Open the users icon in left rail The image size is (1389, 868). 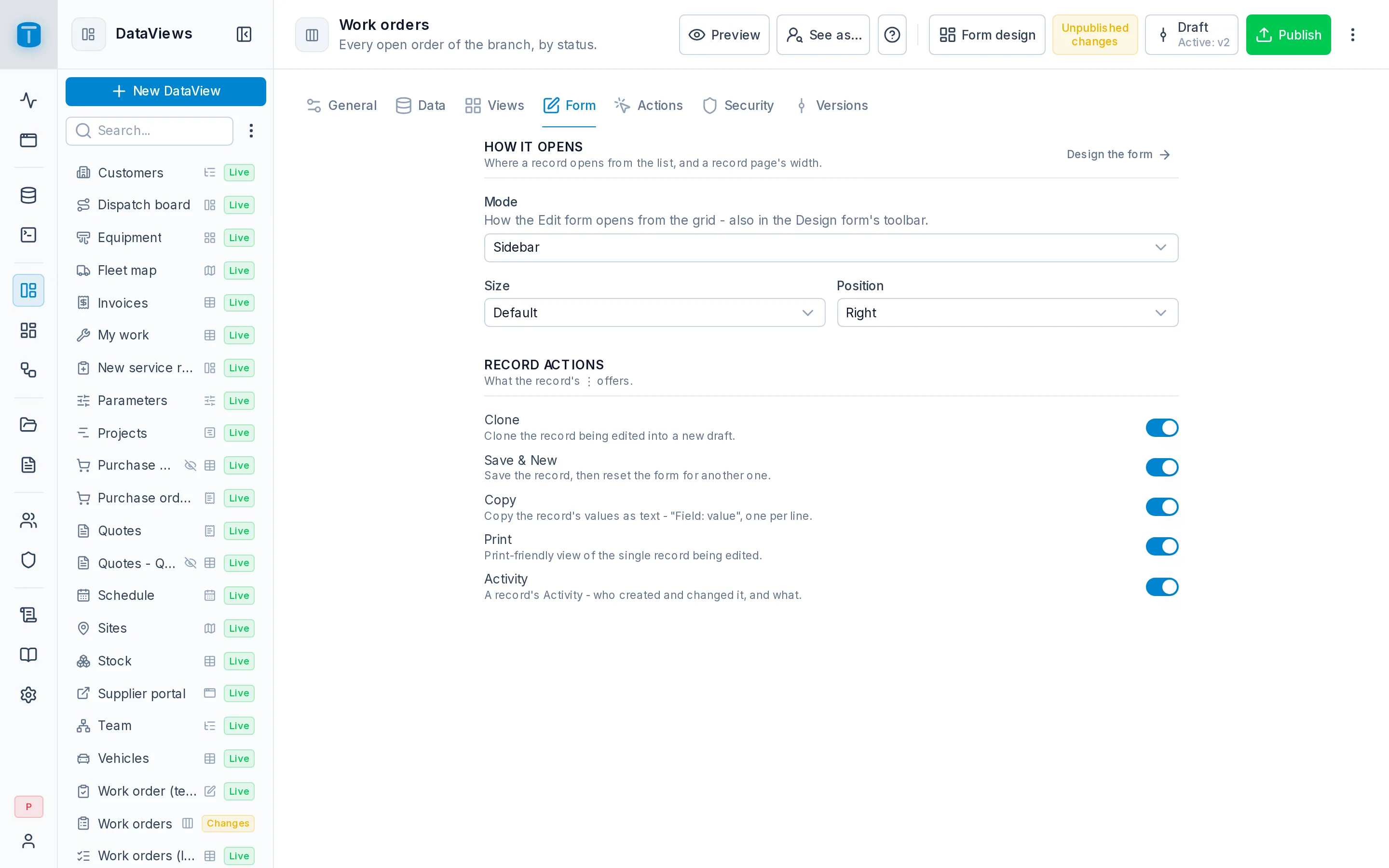tap(28, 520)
